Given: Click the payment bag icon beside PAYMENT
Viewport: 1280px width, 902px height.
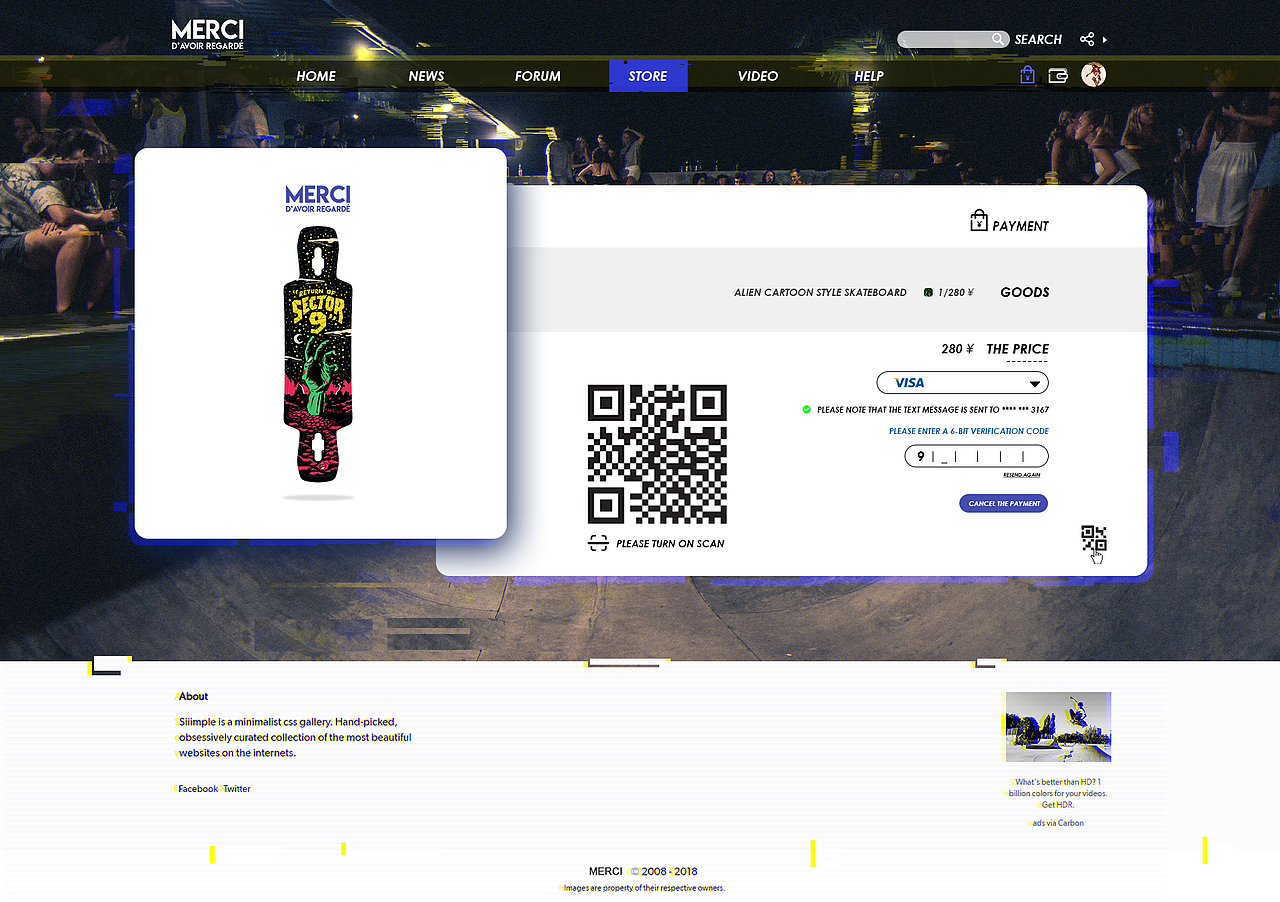Looking at the screenshot, I should pyautogui.click(x=979, y=221).
